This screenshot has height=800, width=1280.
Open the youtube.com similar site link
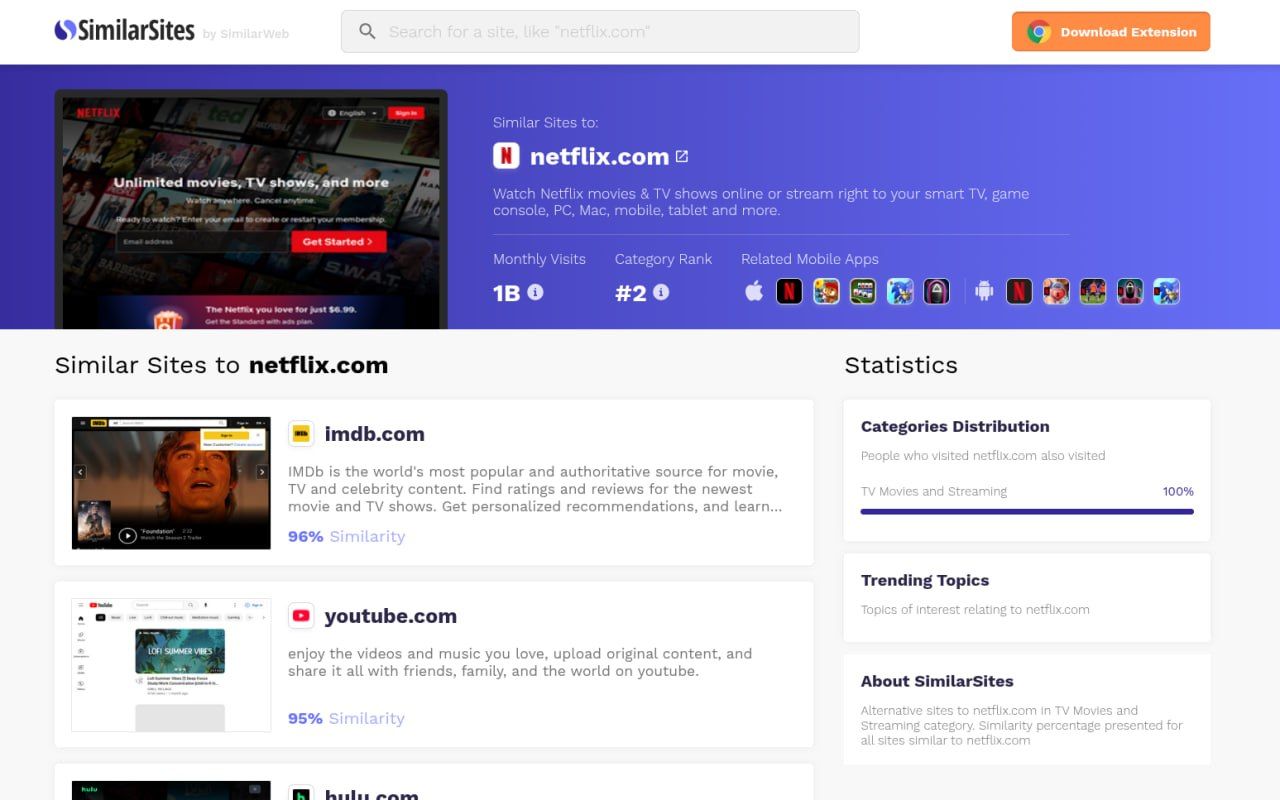[391, 616]
